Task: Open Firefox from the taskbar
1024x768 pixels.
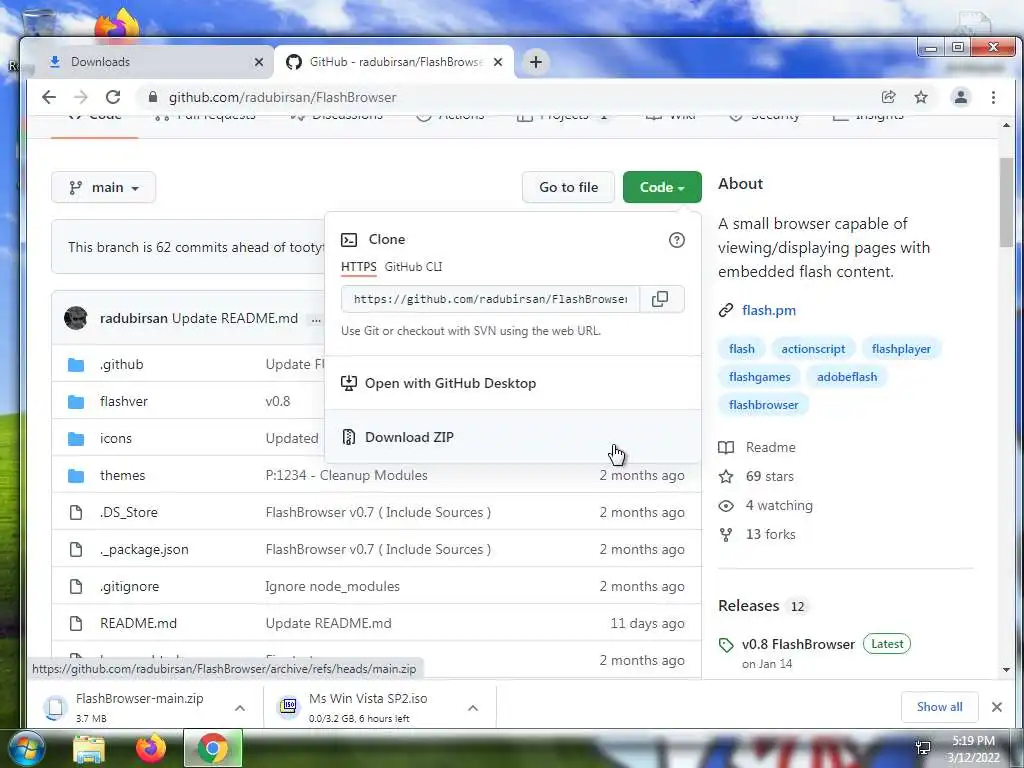Action: pyautogui.click(x=151, y=748)
